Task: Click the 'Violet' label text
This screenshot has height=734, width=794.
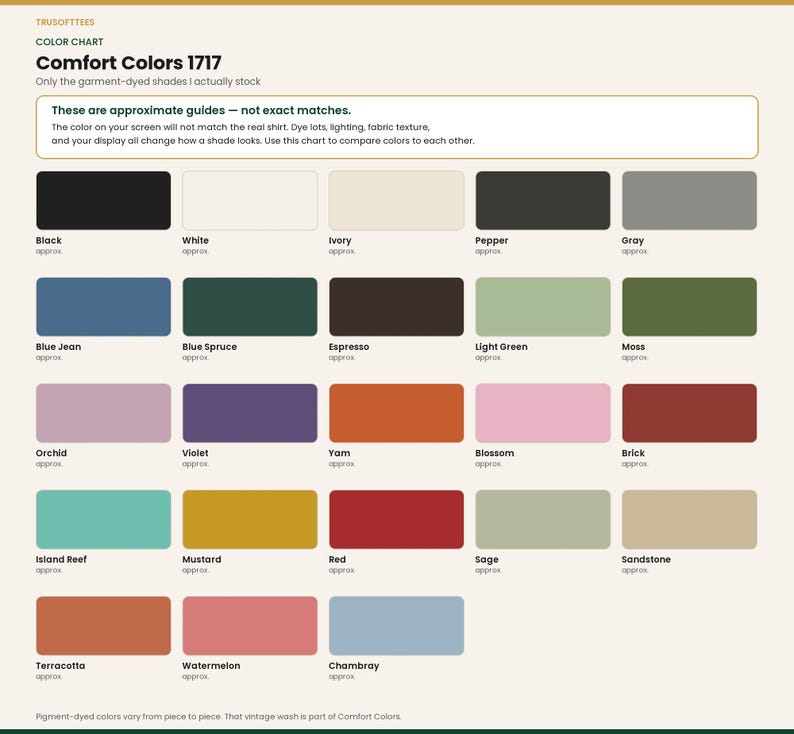Action: point(195,453)
